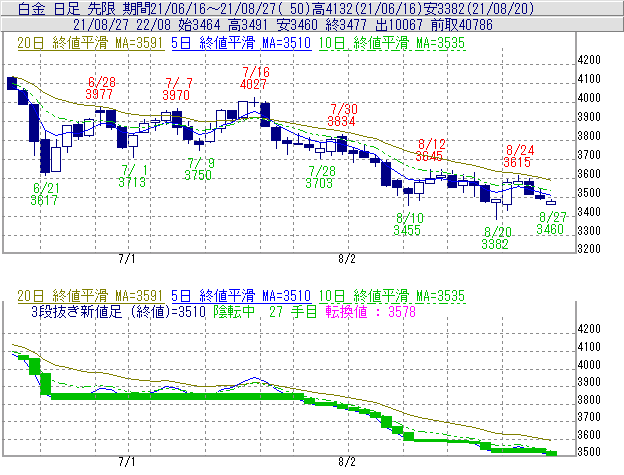Viewport: 624px width, 475px height.
Task: Click the 転換値 : 3578 reversal value
Action: [x=370, y=311]
